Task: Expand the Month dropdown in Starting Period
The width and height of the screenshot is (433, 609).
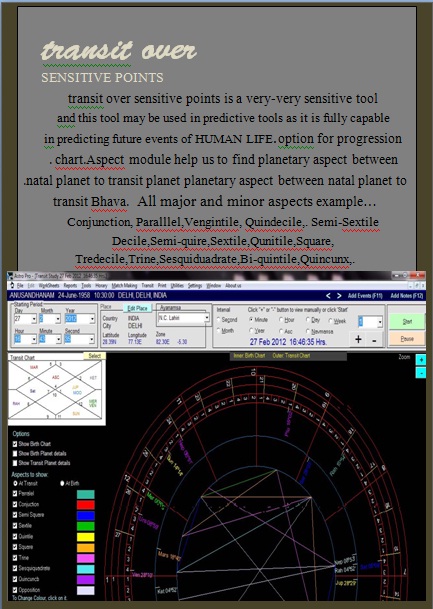Action: 58,319
